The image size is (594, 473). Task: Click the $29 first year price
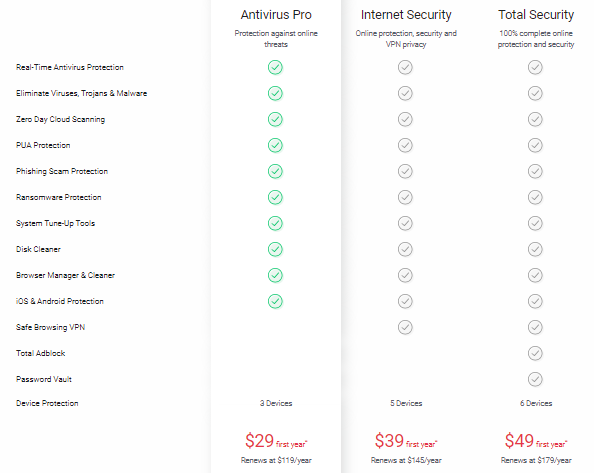tap(276, 441)
